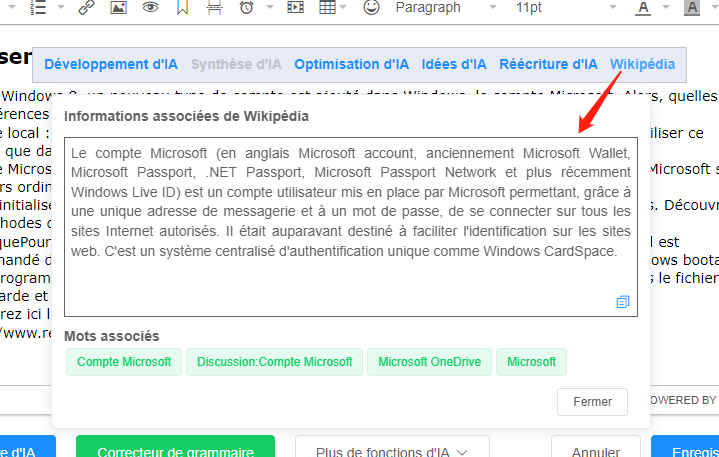Toggle the preview eye icon
The width and height of the screenshot is (719, 457).
tap(150, 7)
